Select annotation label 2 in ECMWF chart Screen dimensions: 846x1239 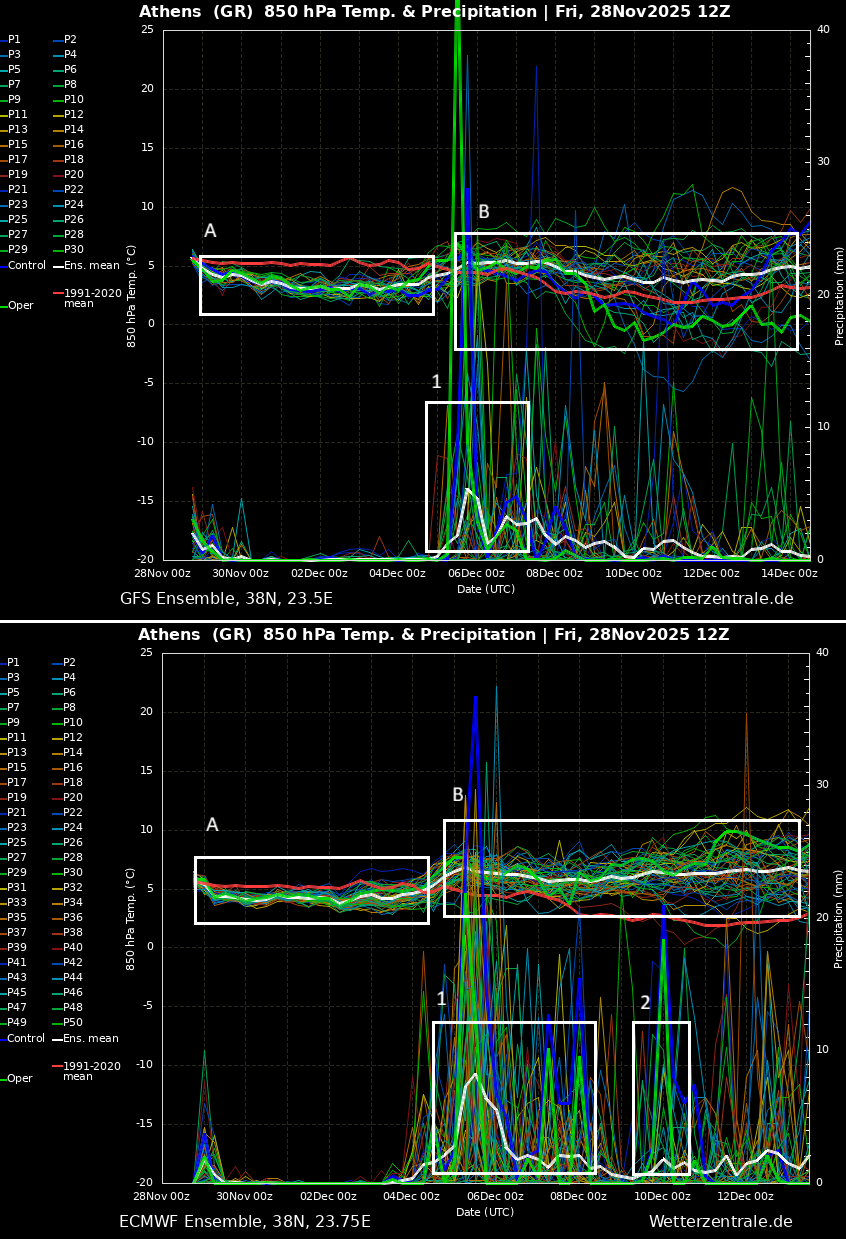[x=645, y=1003]
